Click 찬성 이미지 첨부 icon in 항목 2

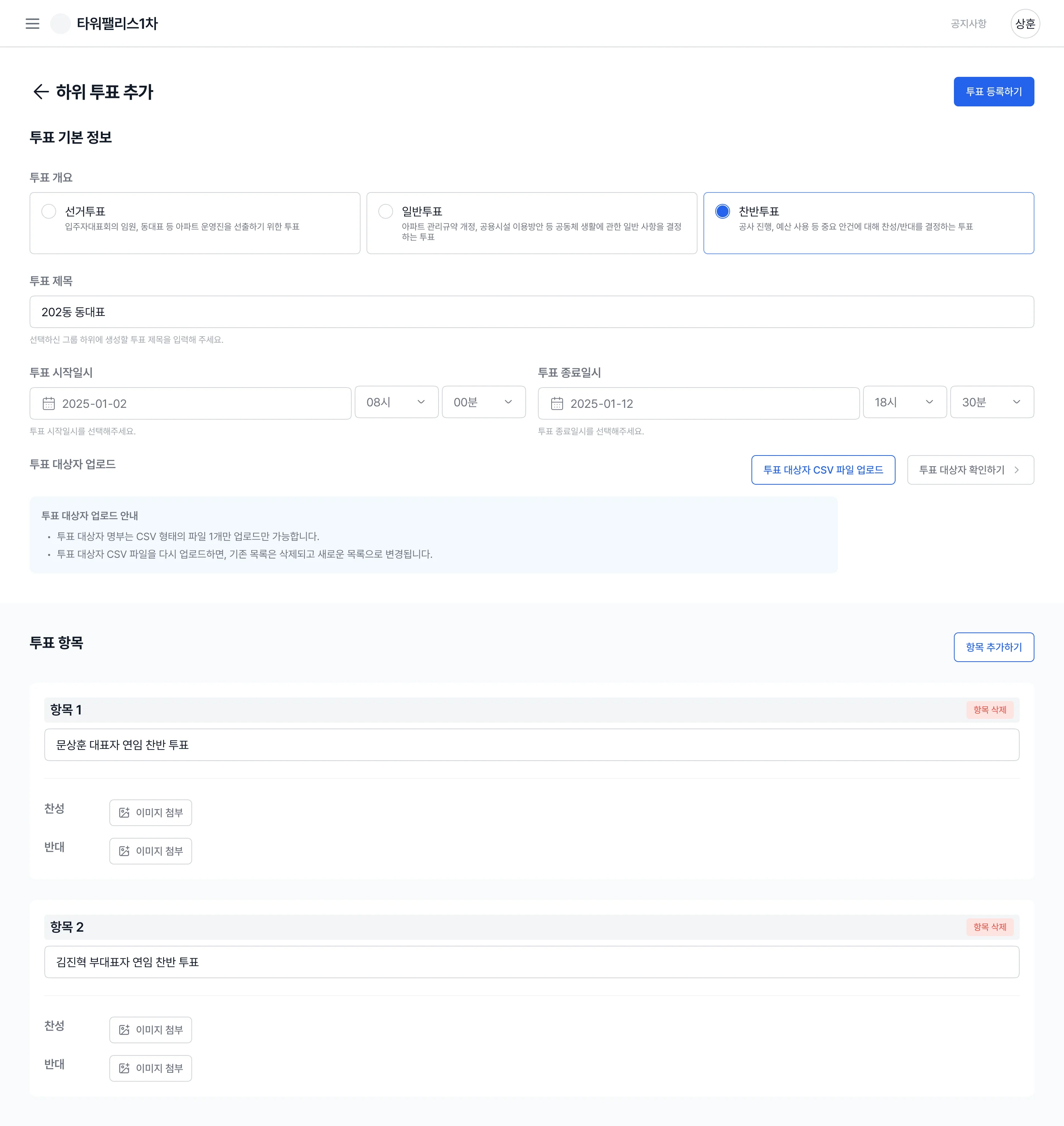pos(124,1030)
